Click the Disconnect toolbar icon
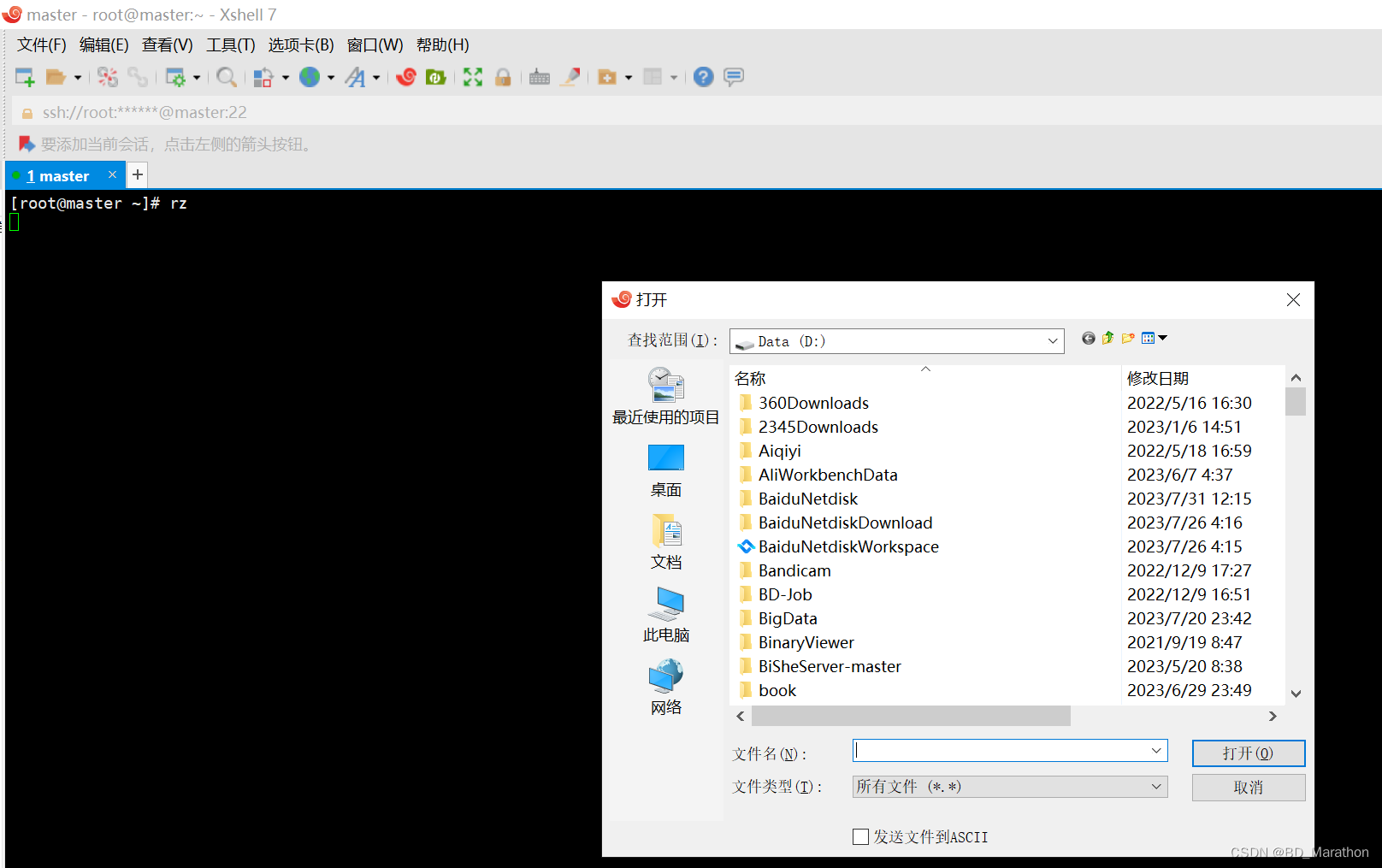This screenshot has height=868, width=1382. [x=107, y=77]
